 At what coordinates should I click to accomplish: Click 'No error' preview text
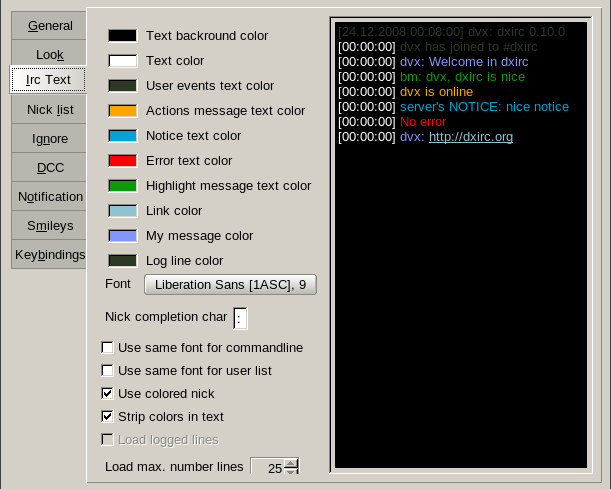pyautogui.click(x=423, y=122)
